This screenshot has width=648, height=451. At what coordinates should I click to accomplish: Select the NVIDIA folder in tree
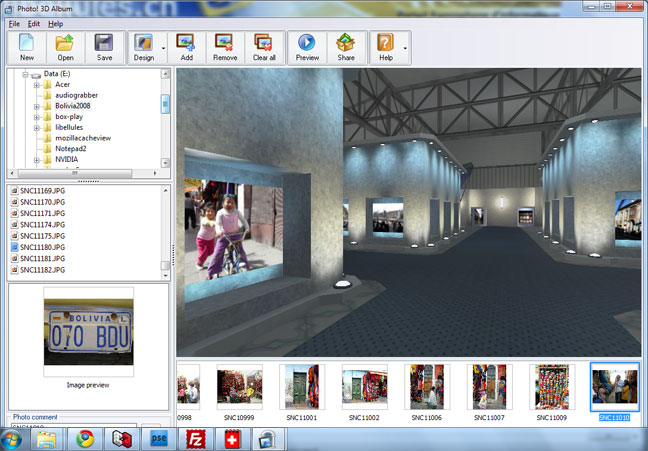point(66,159)
